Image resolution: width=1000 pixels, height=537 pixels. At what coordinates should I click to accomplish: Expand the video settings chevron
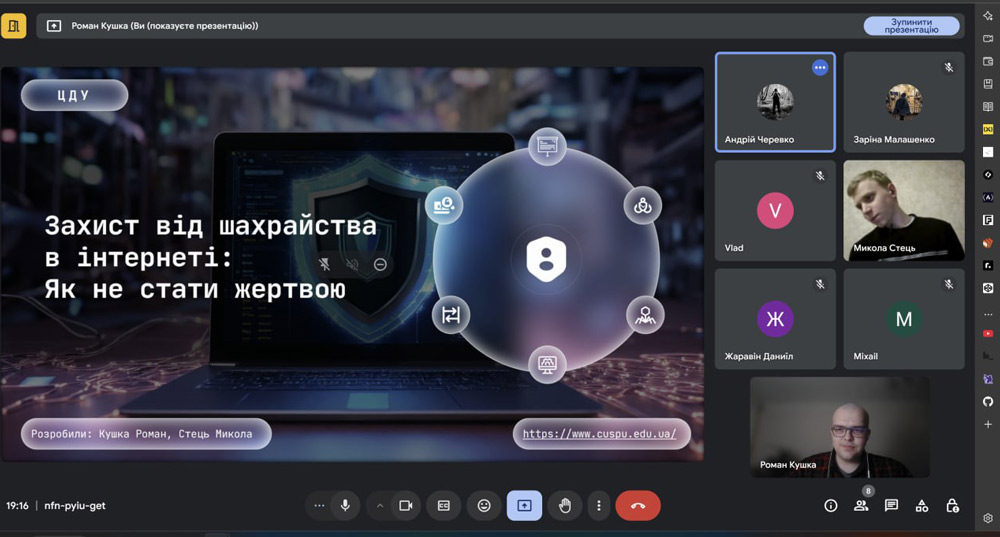coord(380,506)
